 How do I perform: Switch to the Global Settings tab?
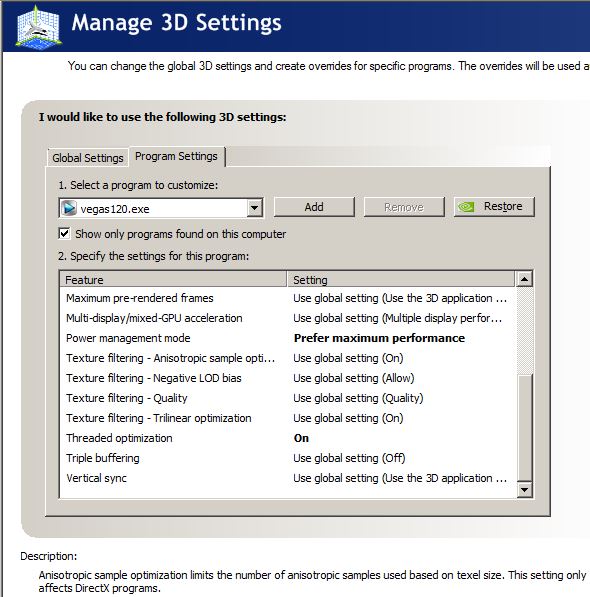[x=88, y=158]
